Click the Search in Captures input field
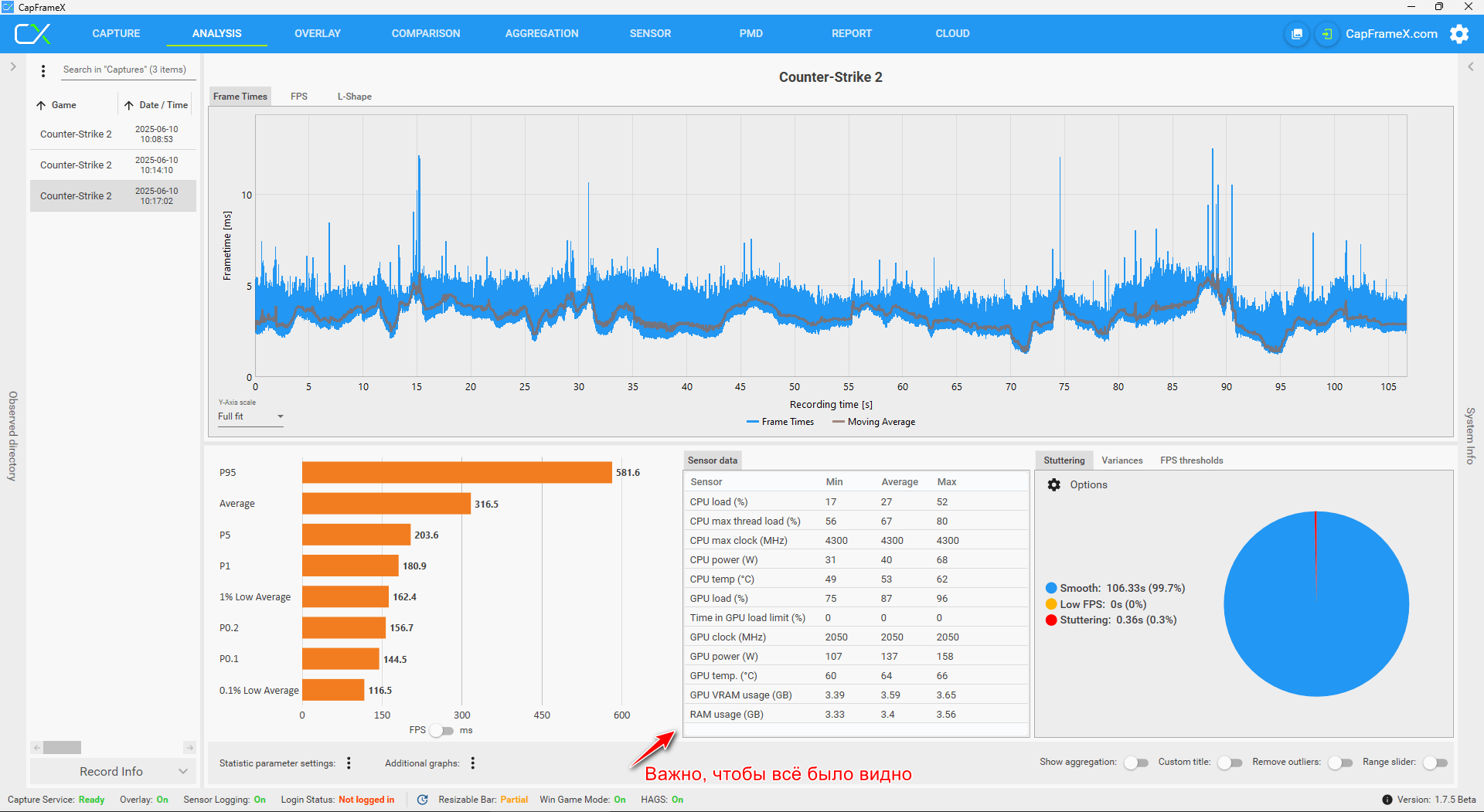 tap(127, 70)
